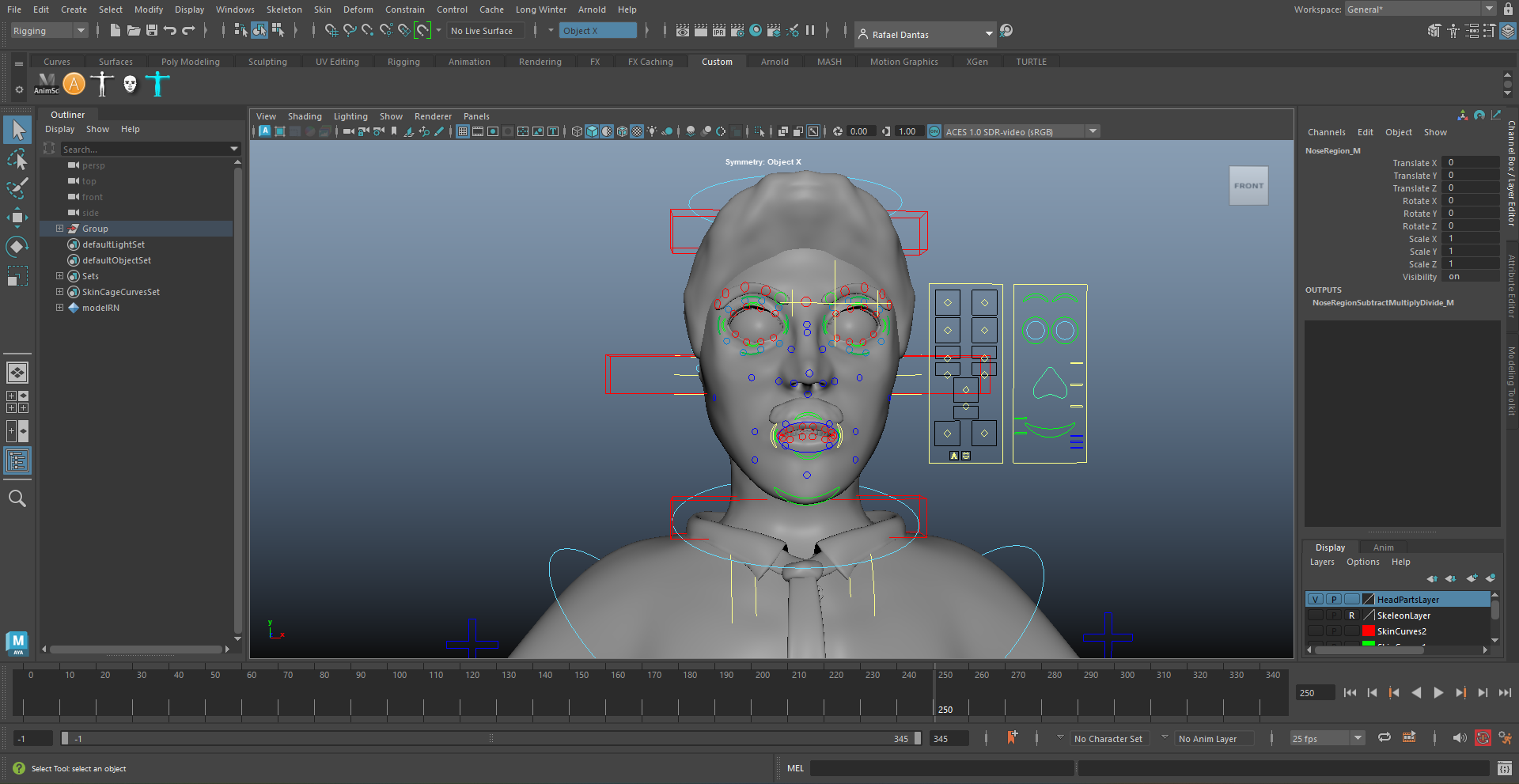Click the FRONT view cube

1248,186
